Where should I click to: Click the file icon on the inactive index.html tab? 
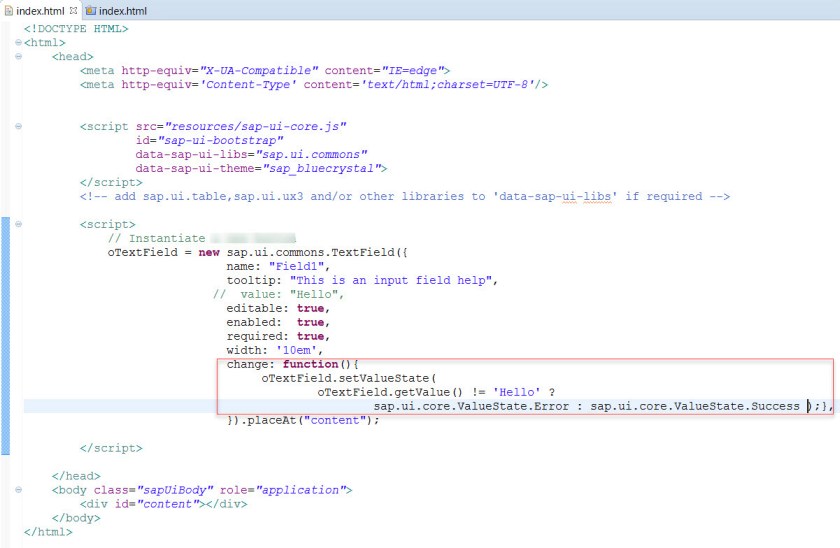tap(91, 10)
